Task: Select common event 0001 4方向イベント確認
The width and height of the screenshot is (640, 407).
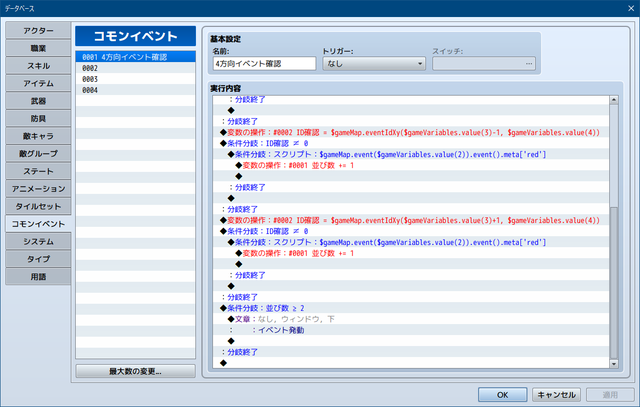Action: tap(136, 57)
